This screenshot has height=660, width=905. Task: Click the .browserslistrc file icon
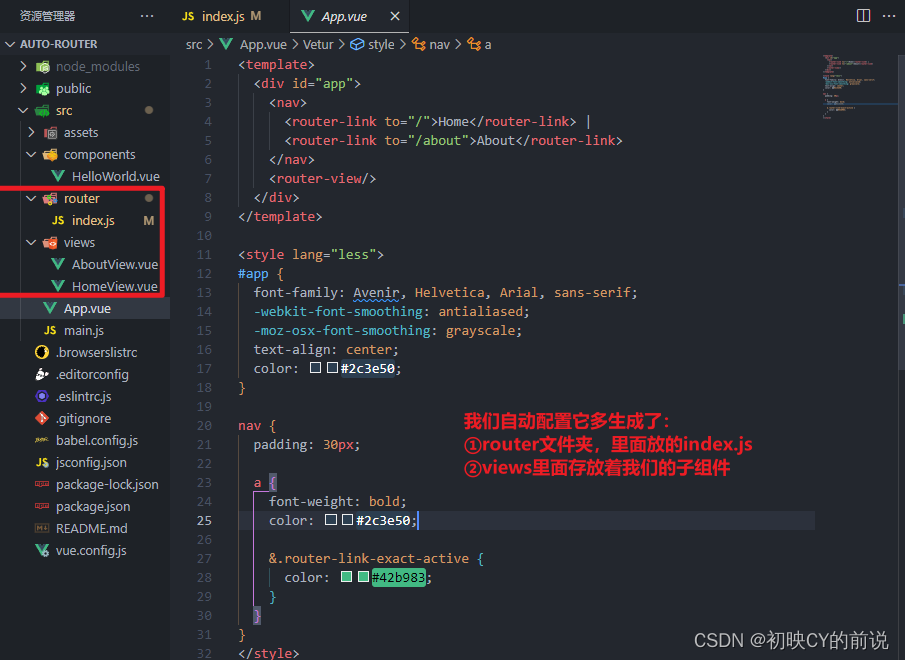(x=42, y=352)
